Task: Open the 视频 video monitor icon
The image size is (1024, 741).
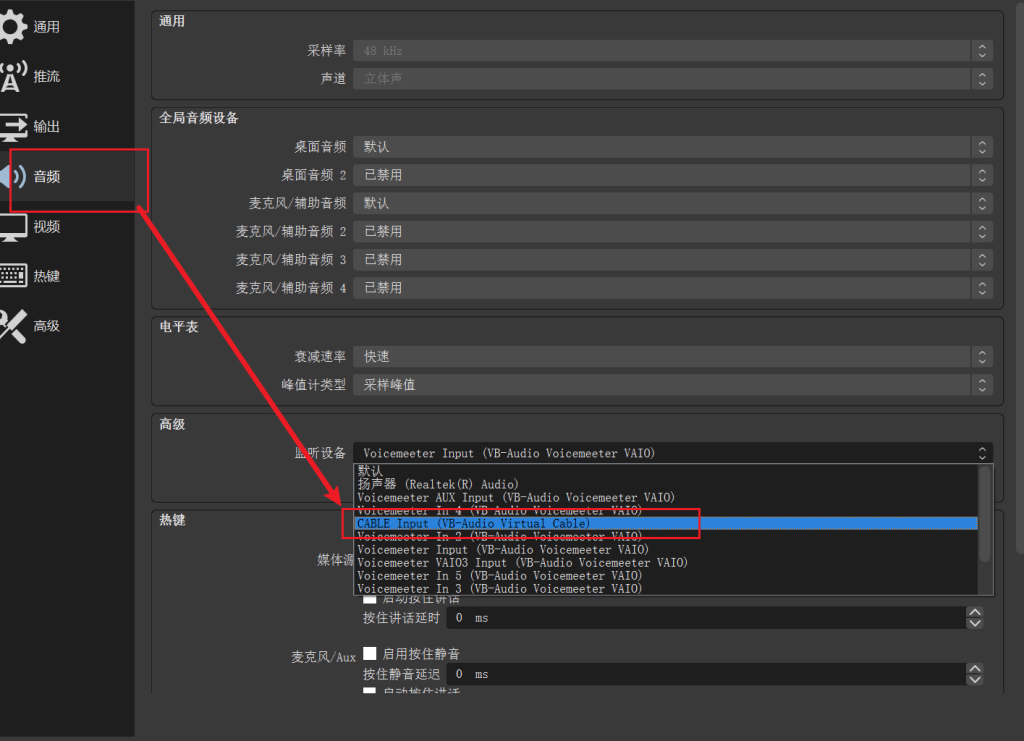Action: 13,227
